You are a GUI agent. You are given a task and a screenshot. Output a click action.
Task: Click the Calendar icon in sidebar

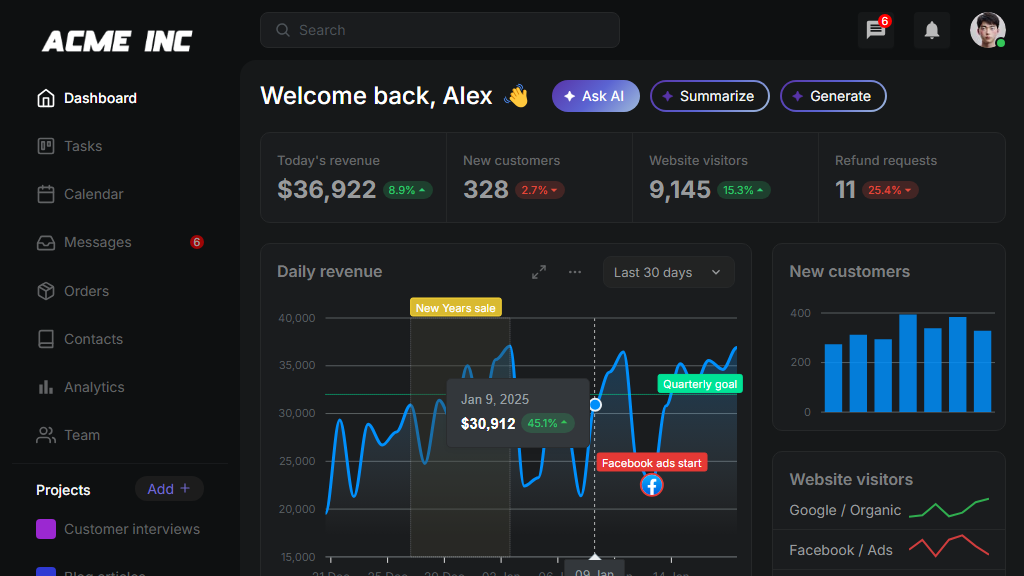coord(46,194)
